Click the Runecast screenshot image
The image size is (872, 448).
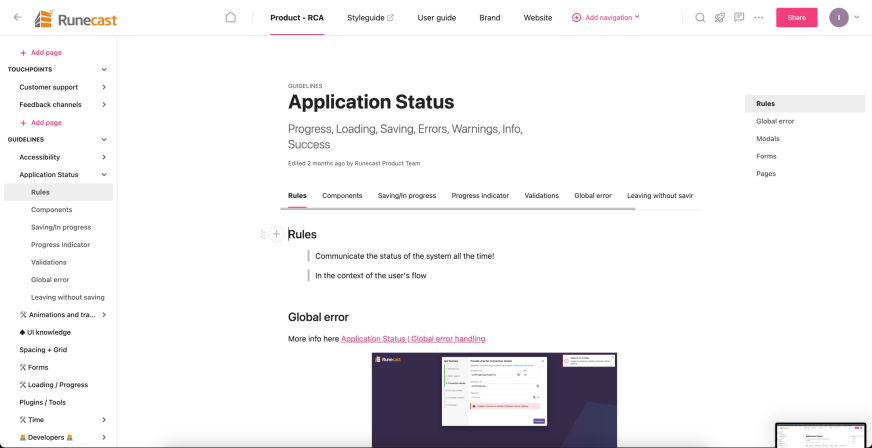[494, 399]
